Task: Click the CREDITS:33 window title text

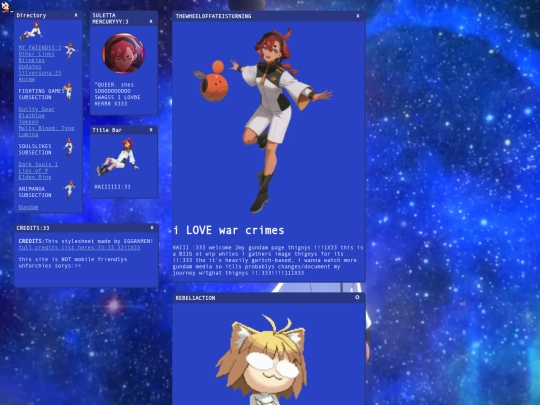Action: 33,228
